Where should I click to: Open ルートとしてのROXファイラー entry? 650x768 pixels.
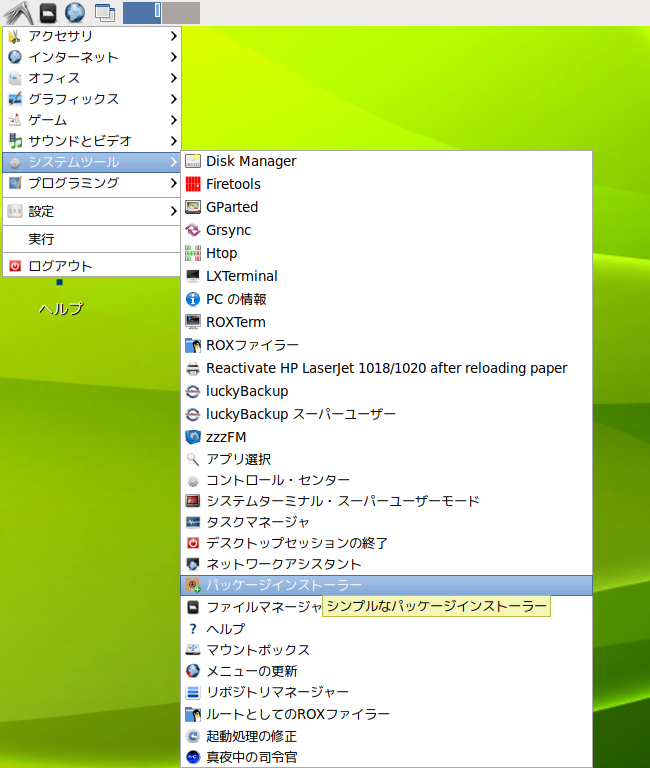pyautogui.click(x=386, y=714)
